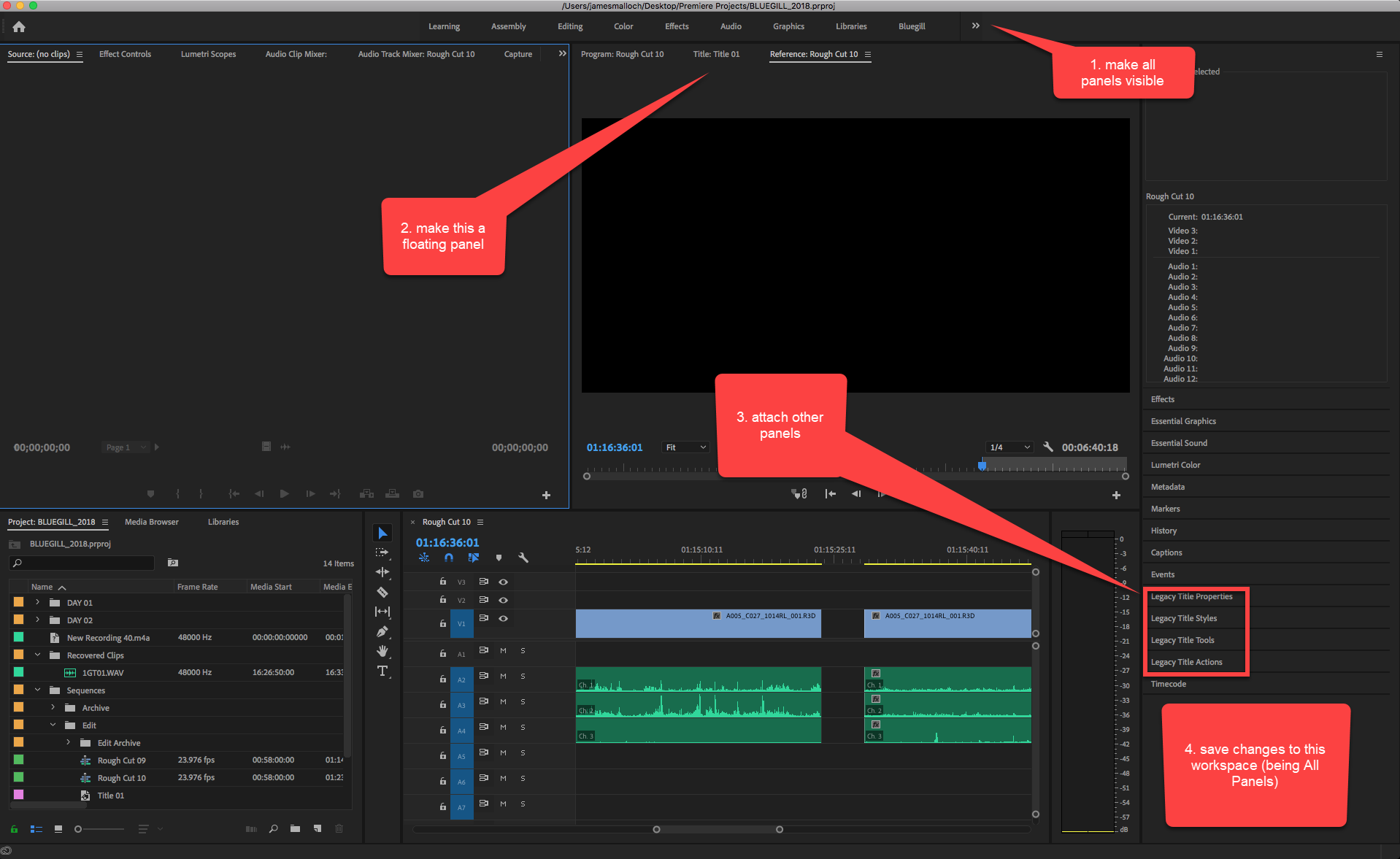
Task: Click Find magnifier in Project panel footer
Action: (x=274, y=828)
